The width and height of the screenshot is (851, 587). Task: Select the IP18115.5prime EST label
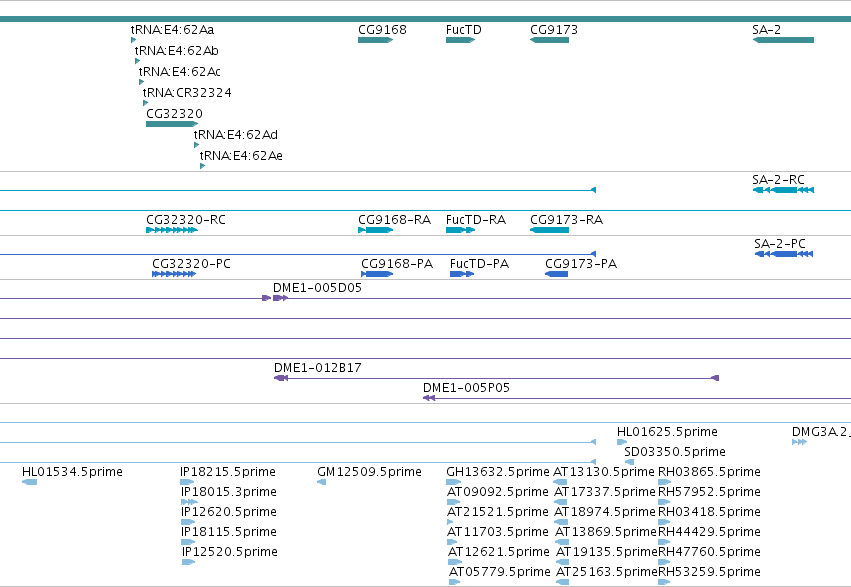click(228, 532)
